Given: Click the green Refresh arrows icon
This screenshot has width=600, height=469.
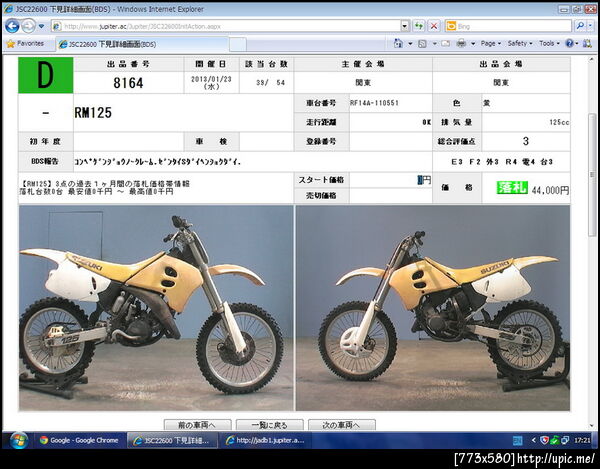Looking at the screenshot, I should click(419, 26).
